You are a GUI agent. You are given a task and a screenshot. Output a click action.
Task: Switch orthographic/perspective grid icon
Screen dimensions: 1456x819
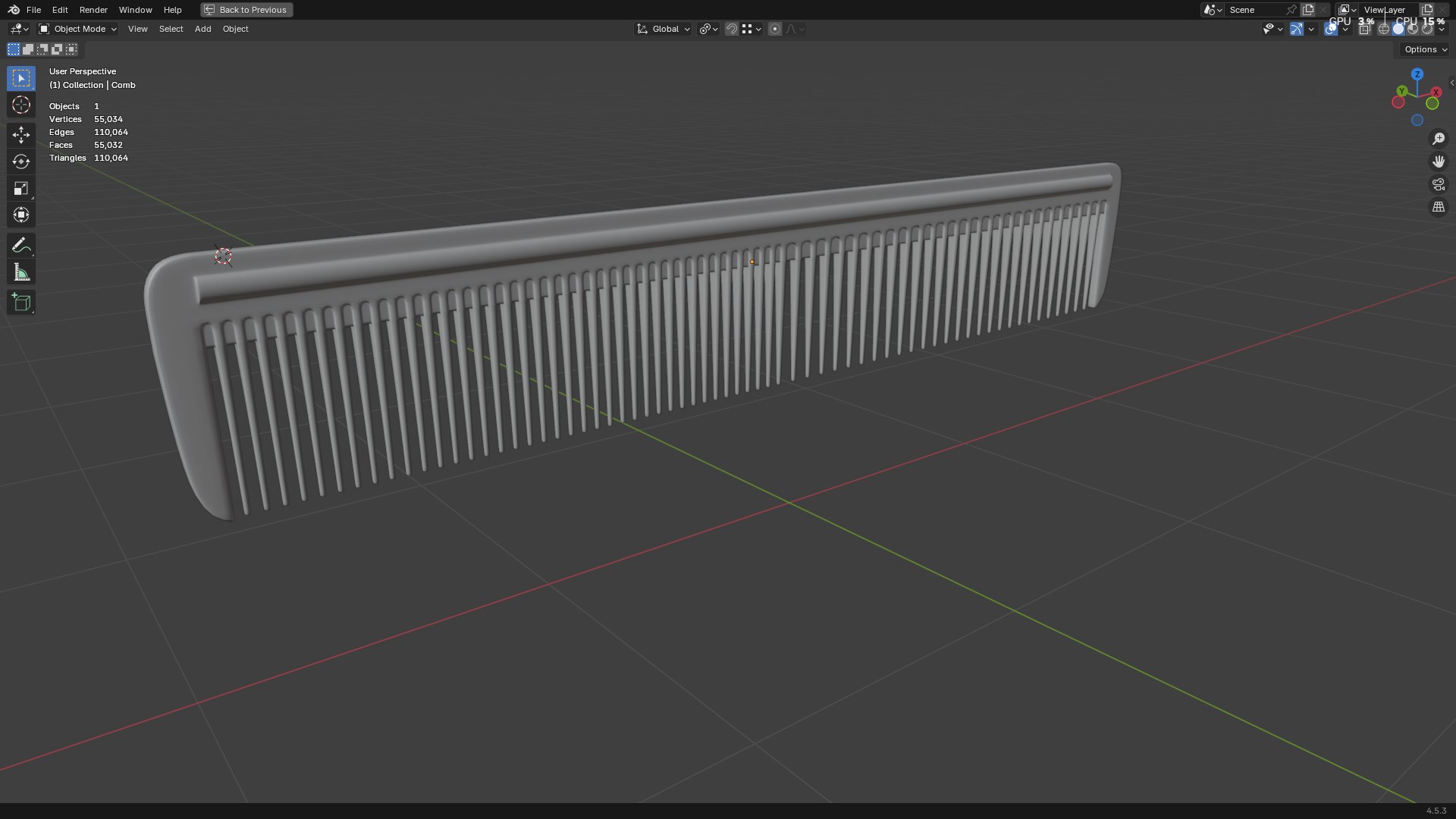(1438, 207)
